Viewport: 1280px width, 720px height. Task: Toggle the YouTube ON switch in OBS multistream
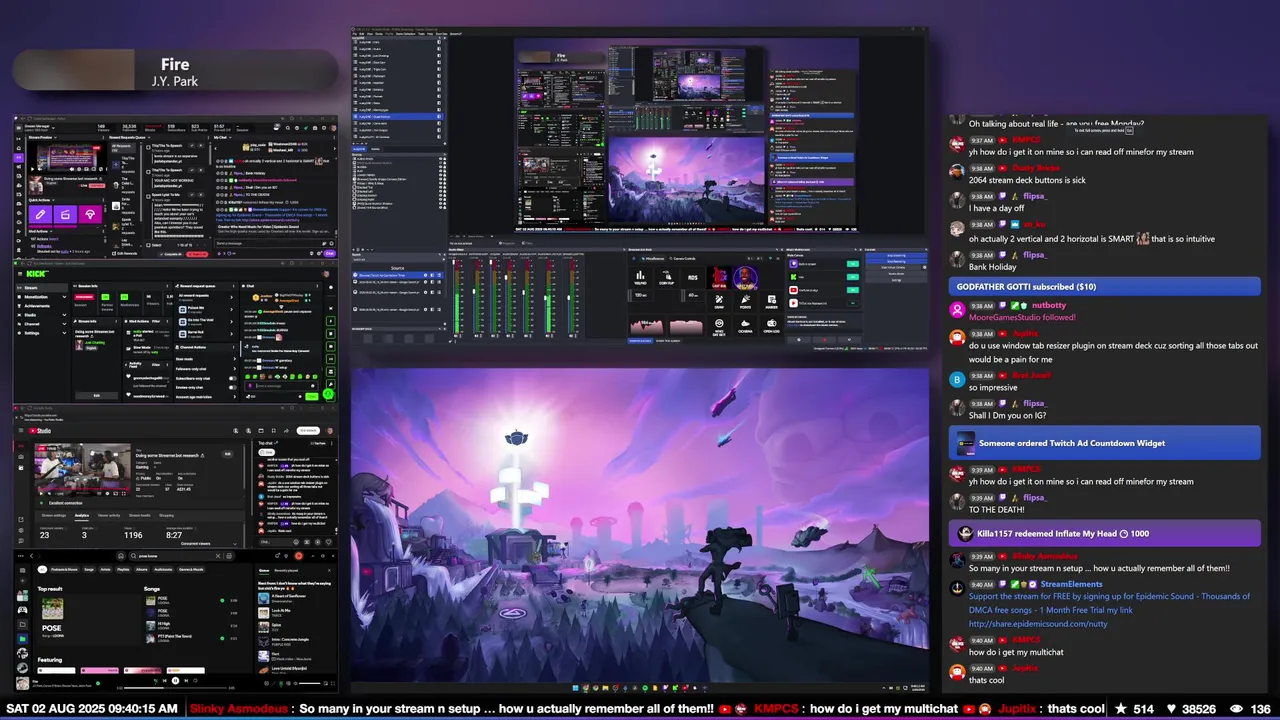click(853, 290)
